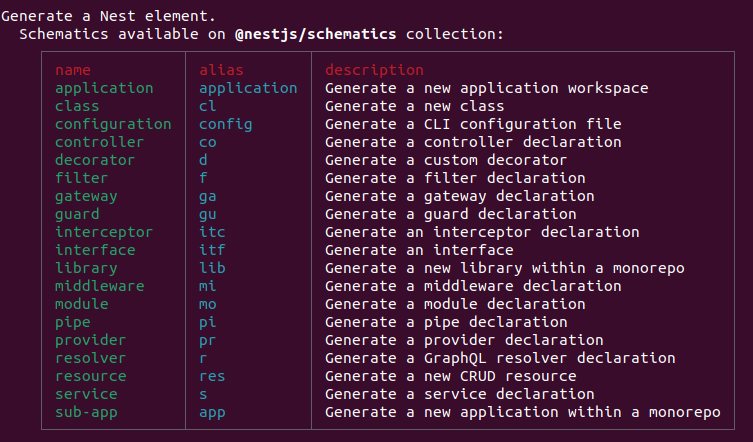Click the 'ga' alias
The image size is (753, 442).
click(x=208, y=197)
